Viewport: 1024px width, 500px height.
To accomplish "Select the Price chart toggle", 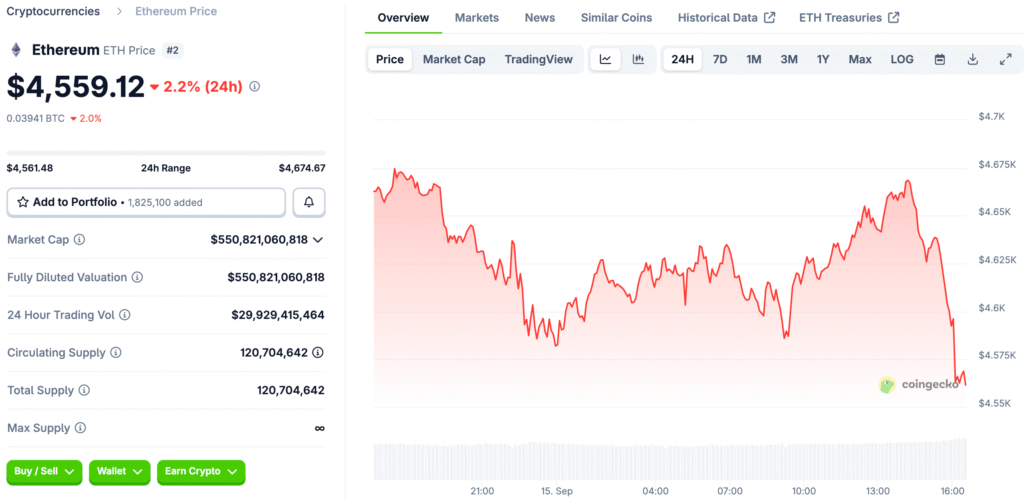I will pyautogui.click(x=390, y=59).
